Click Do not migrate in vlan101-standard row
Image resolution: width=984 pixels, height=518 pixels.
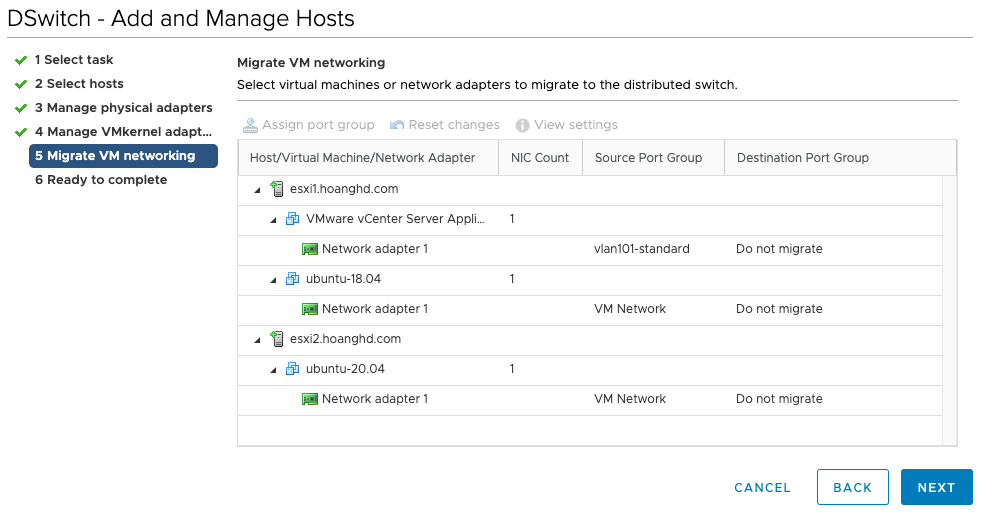click(x=779, y=249)
